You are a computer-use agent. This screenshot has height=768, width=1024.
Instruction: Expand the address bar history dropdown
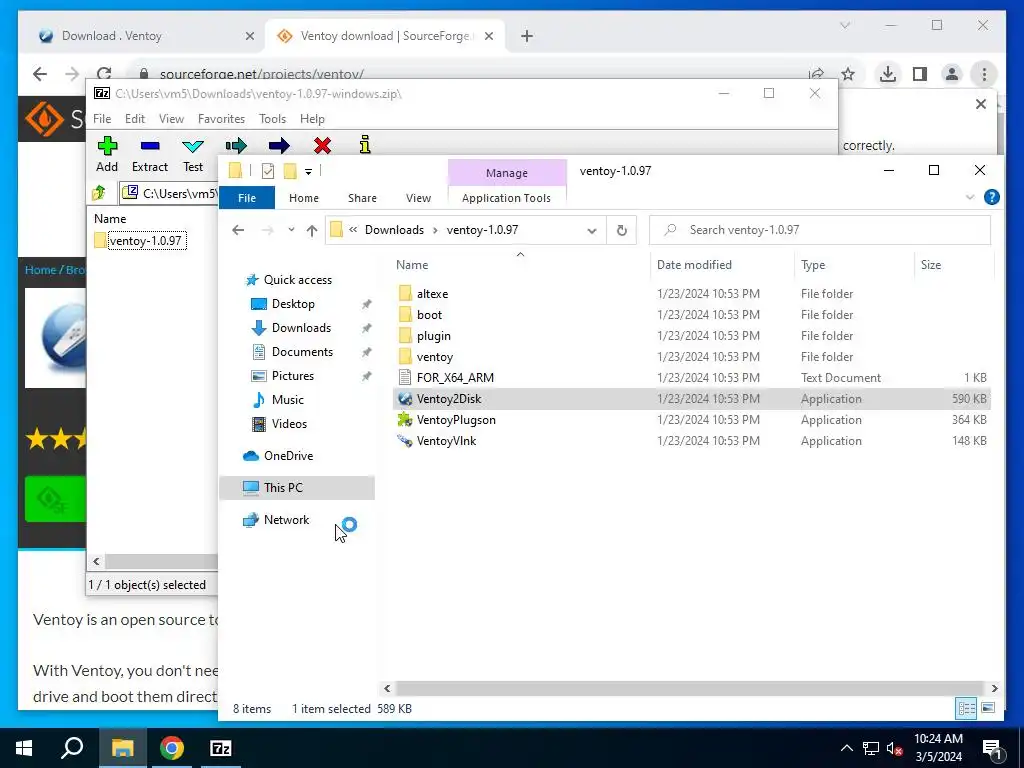[592, 231]
